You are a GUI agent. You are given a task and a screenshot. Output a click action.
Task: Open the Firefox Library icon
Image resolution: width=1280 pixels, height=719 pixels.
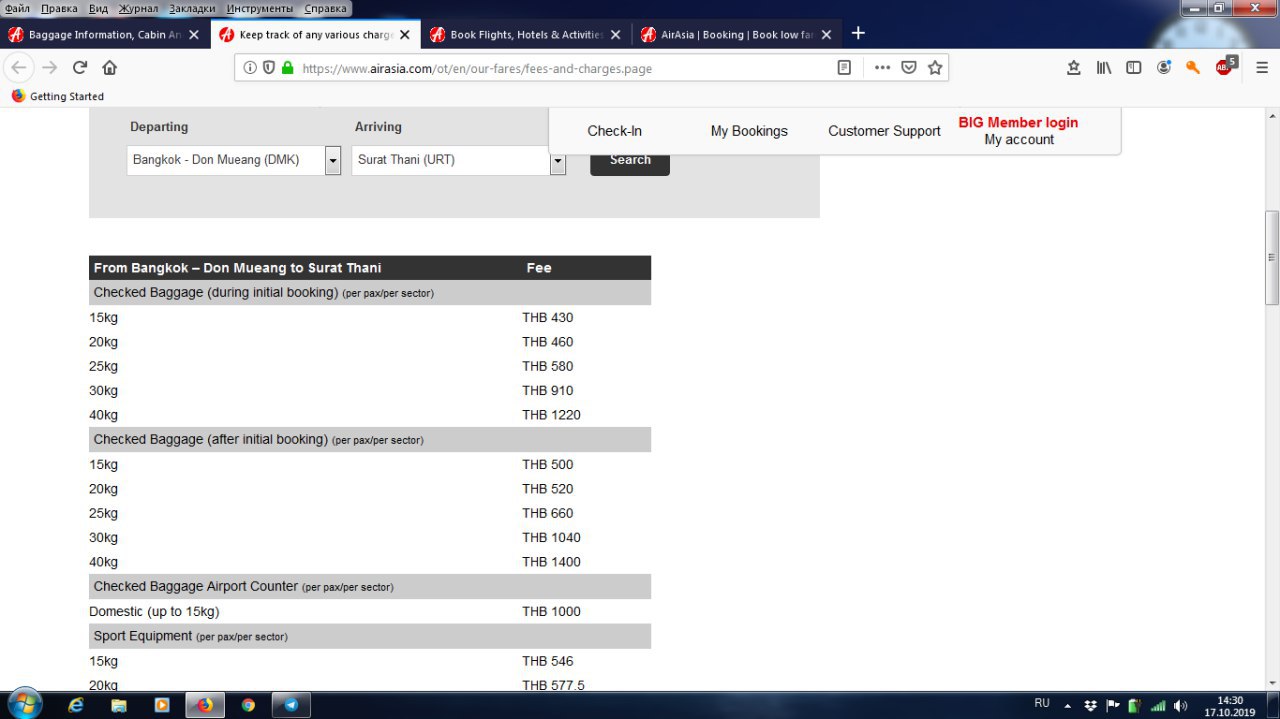(1104, 68)
